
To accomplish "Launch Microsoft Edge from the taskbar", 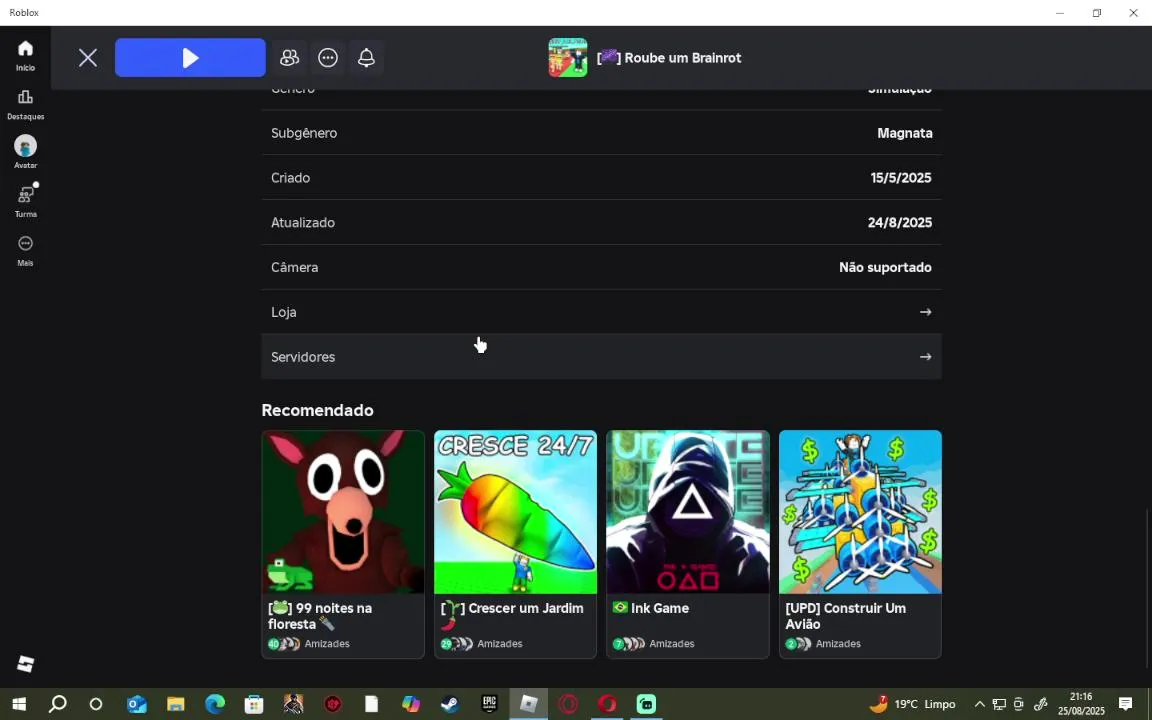I will (215, 705).
